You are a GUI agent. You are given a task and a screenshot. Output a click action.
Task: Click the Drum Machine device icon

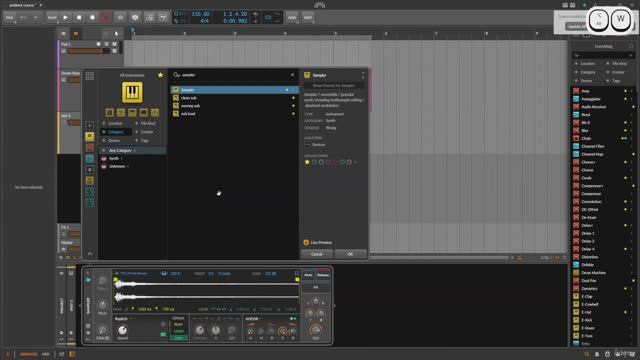coord(576,273)
